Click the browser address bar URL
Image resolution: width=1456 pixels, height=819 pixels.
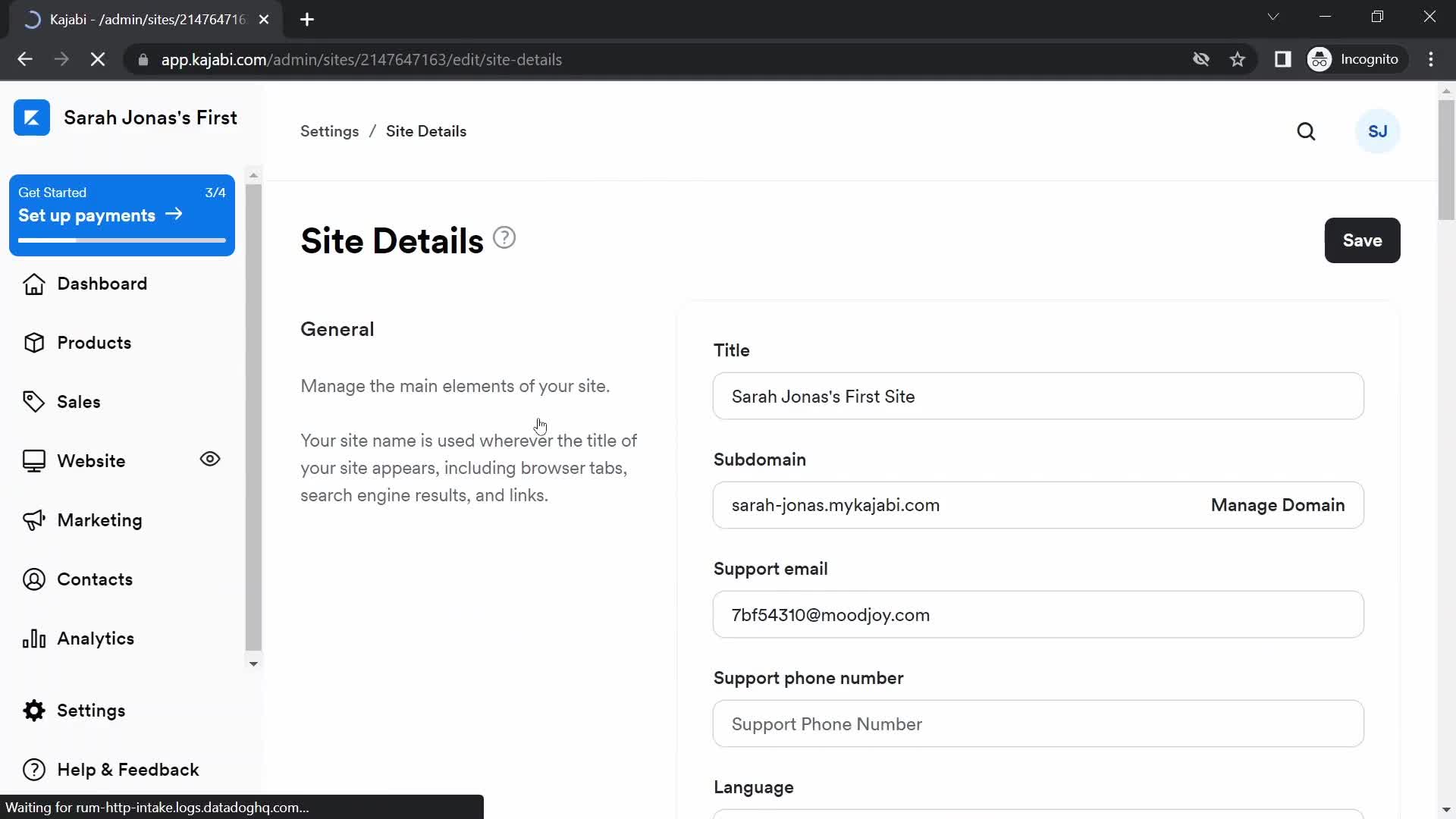[x=361, y=60]
